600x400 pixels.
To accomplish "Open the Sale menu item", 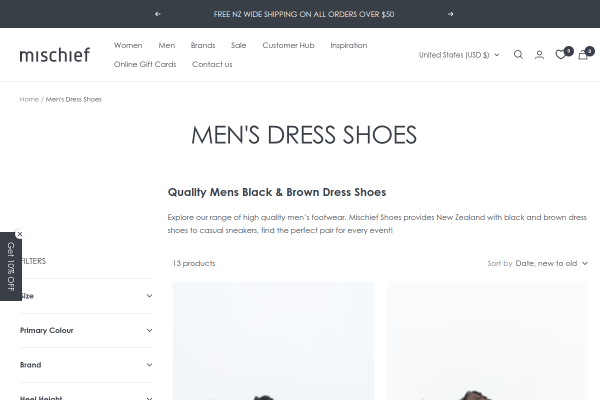I will 238,45.
